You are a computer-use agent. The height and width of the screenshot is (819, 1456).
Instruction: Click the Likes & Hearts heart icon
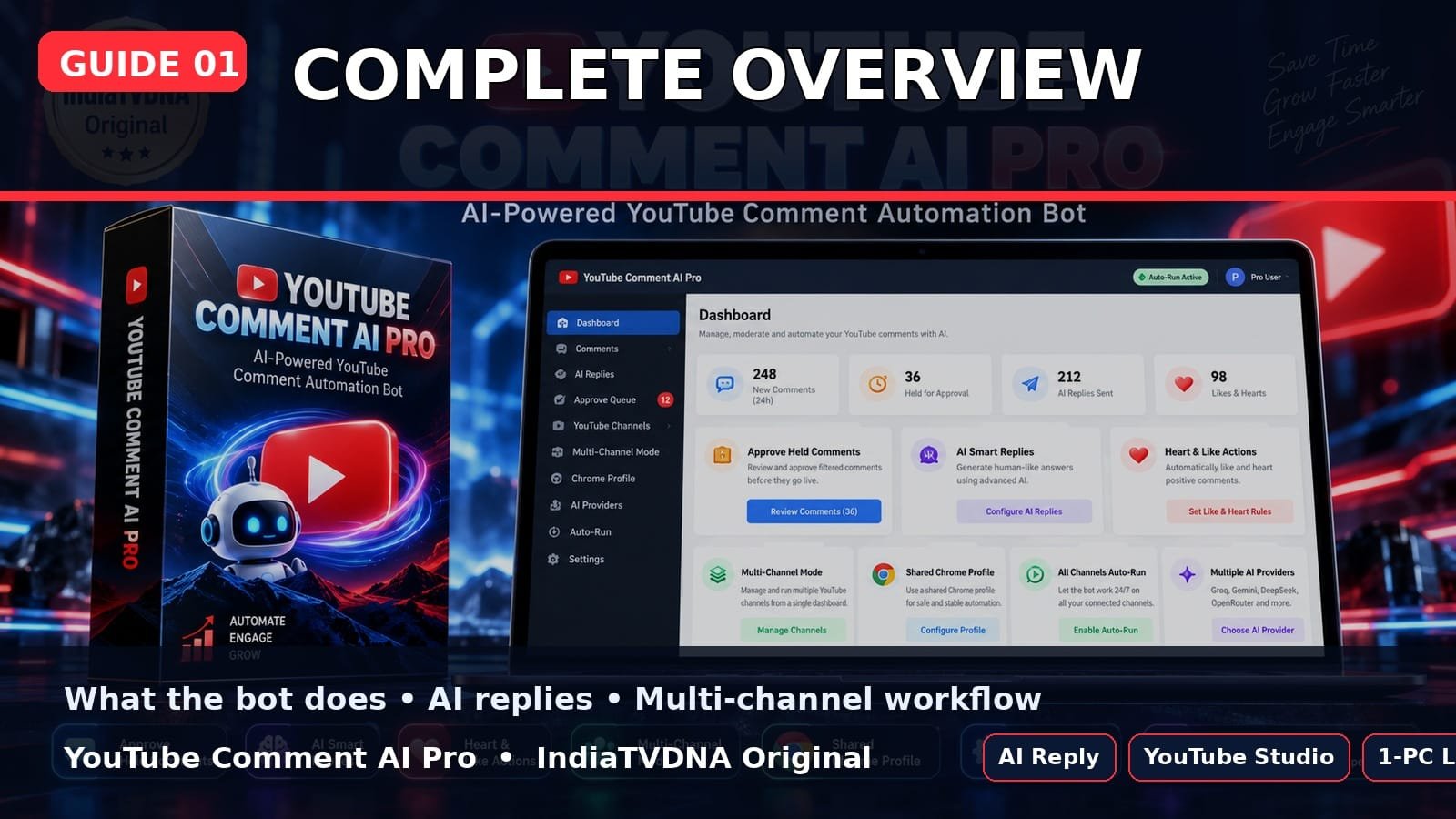coord(1183,384)
